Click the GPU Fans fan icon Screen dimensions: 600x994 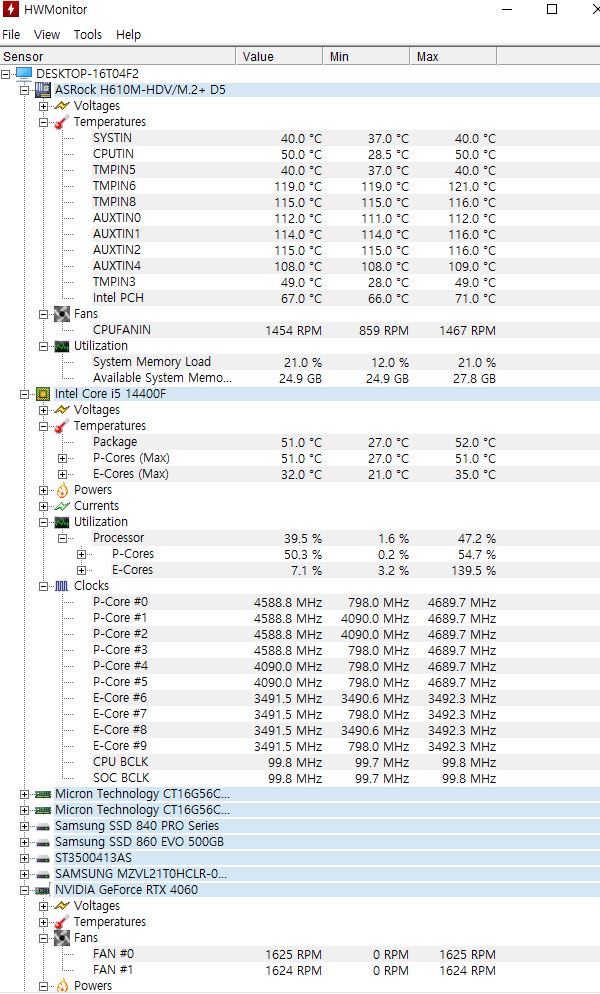pos(62,938)
